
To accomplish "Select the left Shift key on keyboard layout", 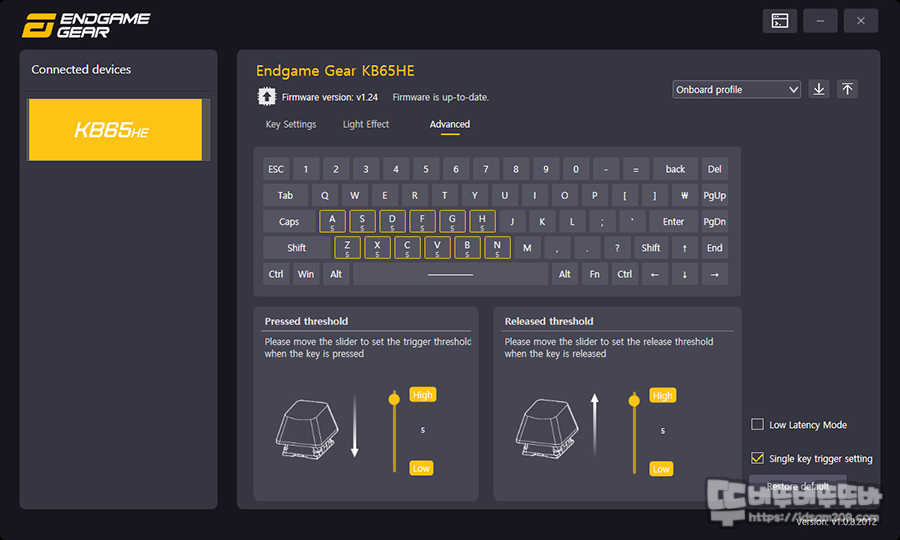I will tap(297, 248).
